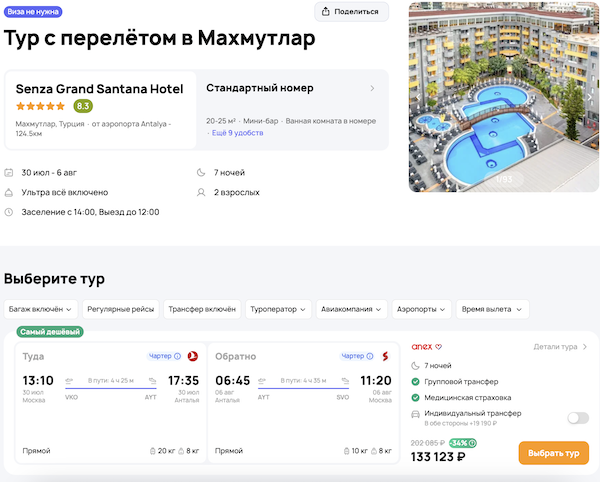Viewport: 600px width, 482px height.
Task: Expand the Стандартный номер room details chevron
Action: (372, 89)
